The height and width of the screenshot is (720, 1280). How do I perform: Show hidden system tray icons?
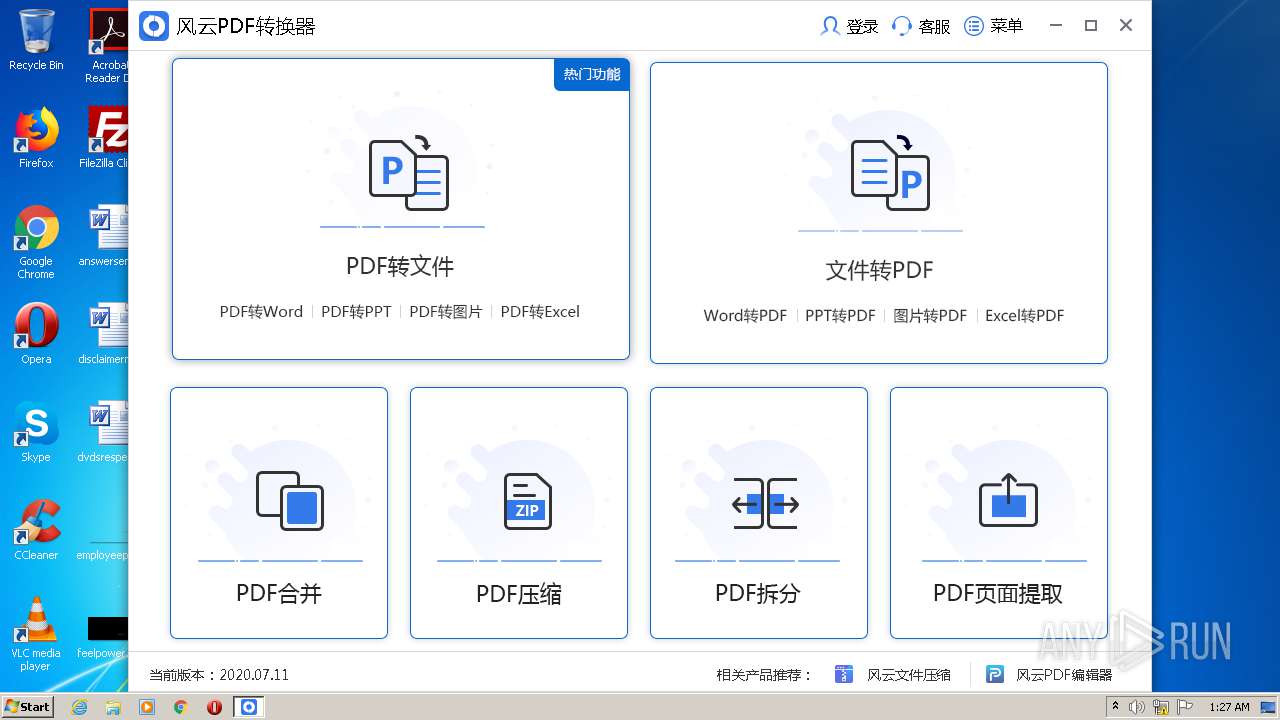coord(1115,707)
